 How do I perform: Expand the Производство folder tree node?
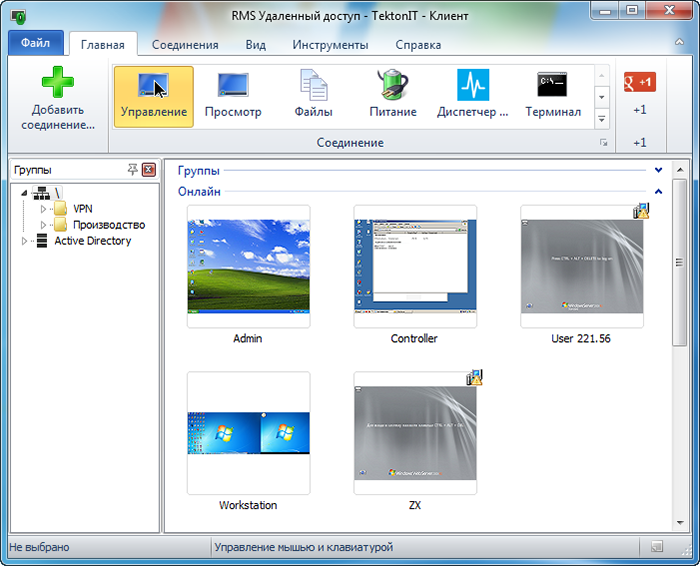pyautogui.click(x=43, y=225)
